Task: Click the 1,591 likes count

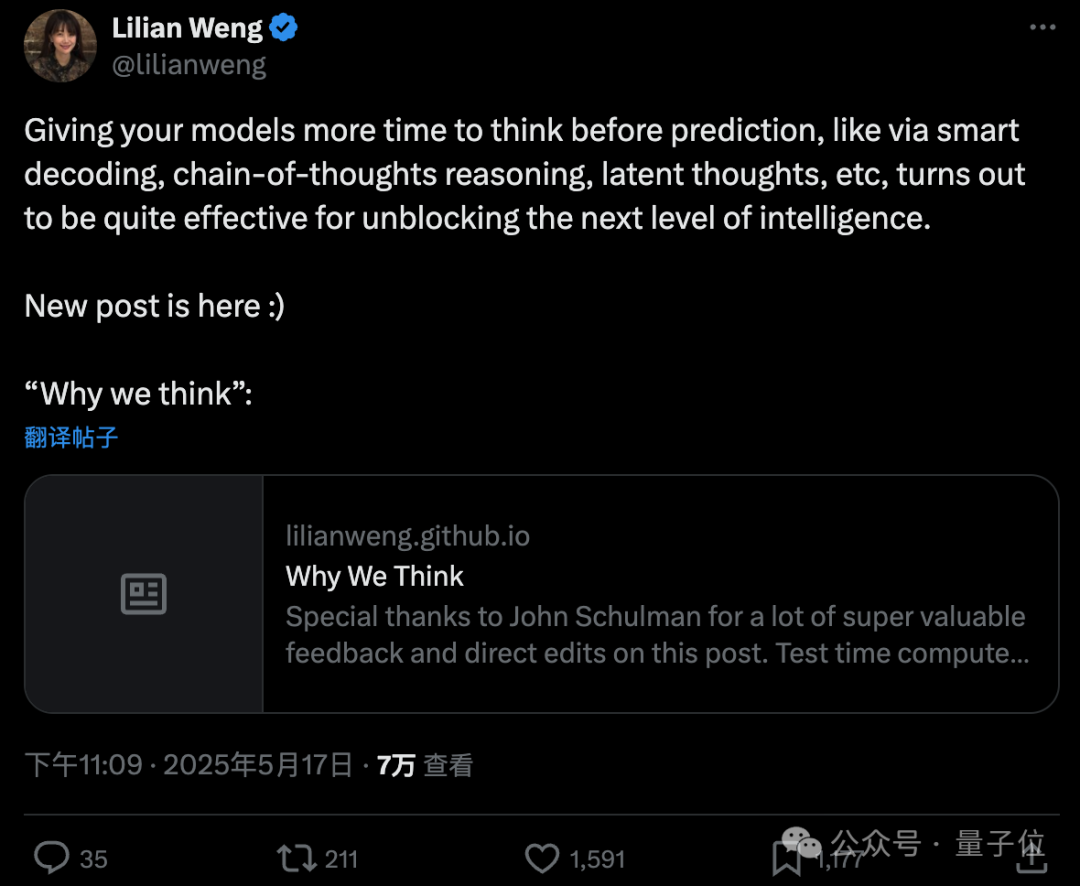Action: pyautogui.click(x=597, y=859)
